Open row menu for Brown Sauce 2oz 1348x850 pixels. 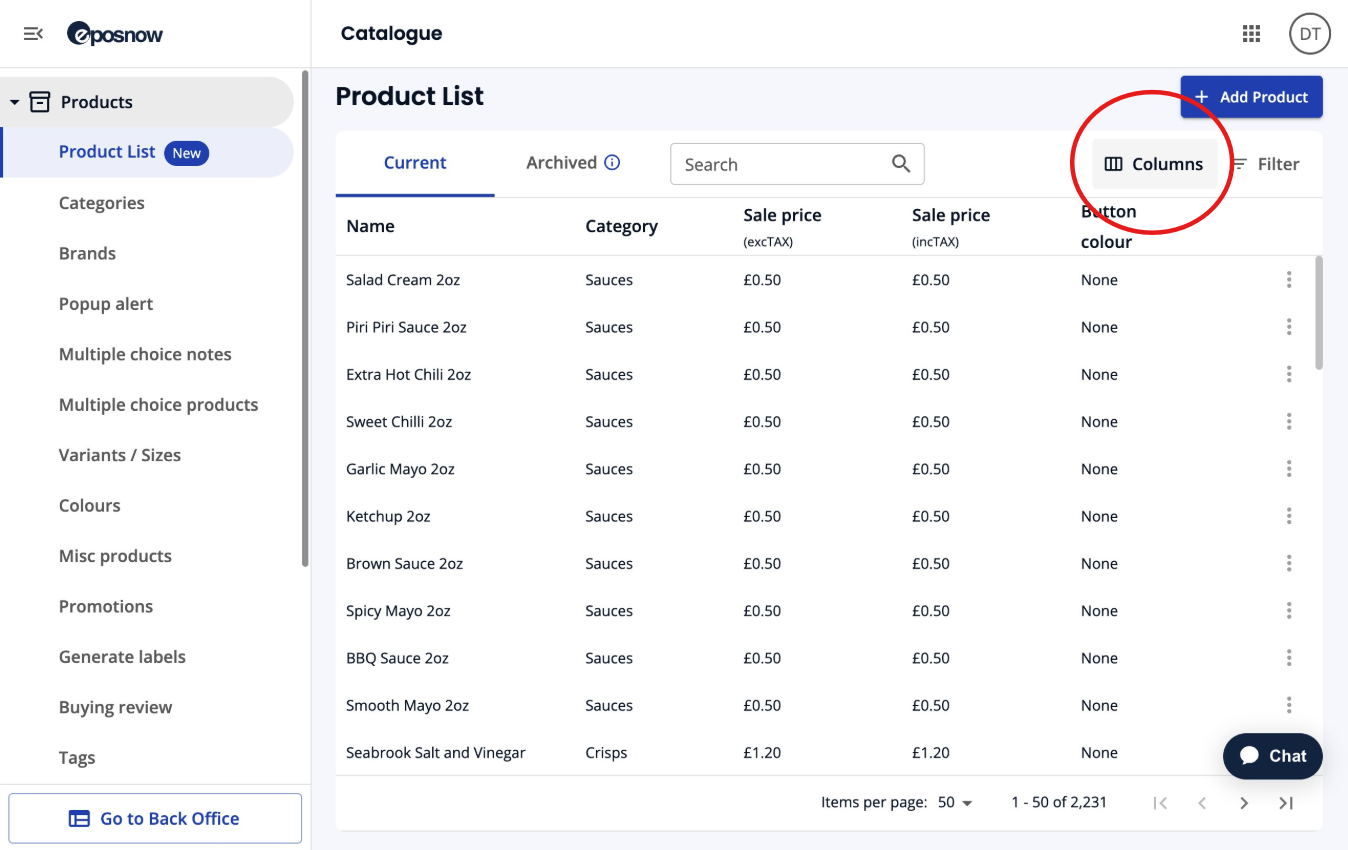[x=1289, y=563]
